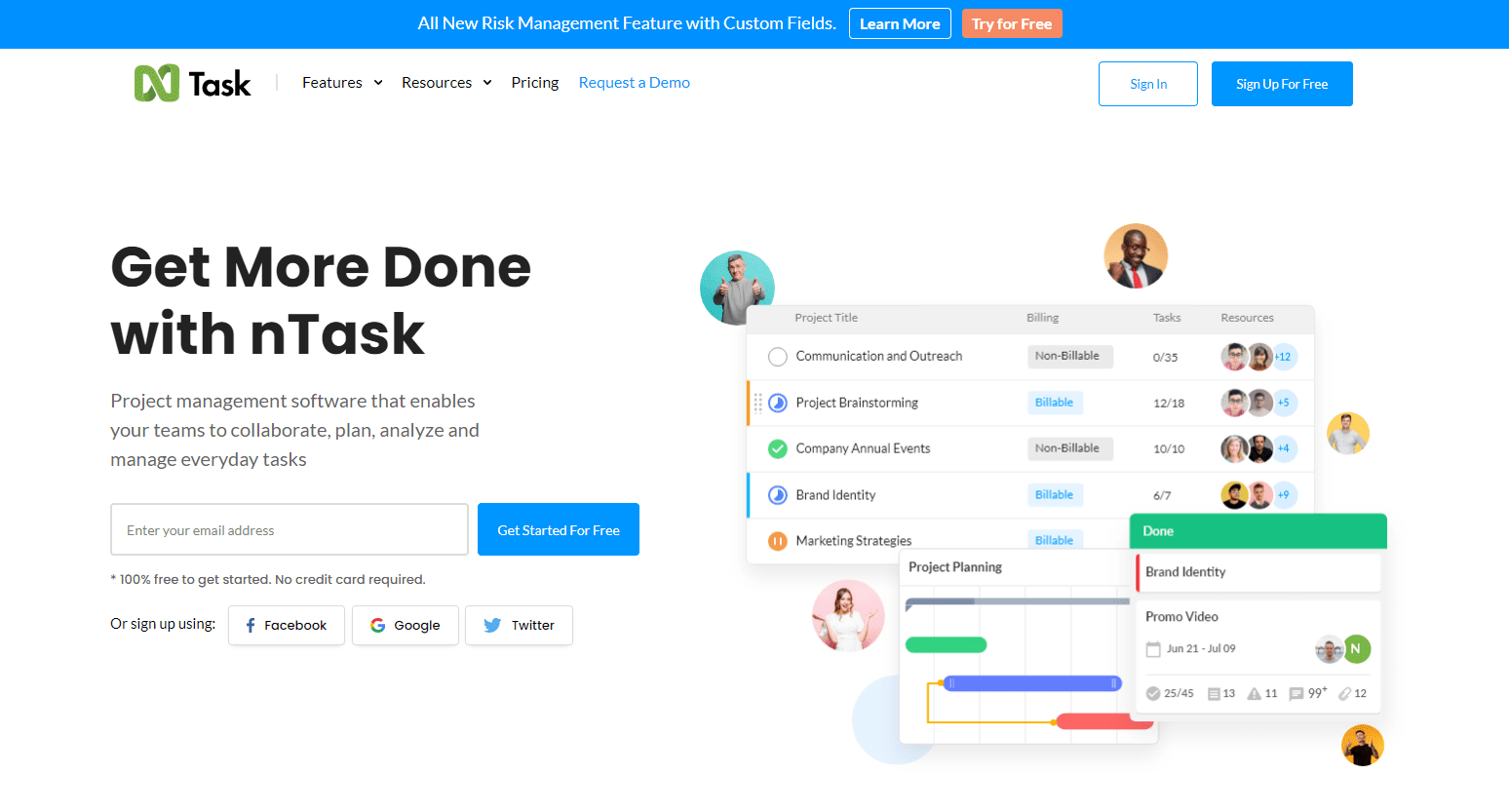
Task: Expand the Resources dropdown menu
Action: pyautogui.click(x=446, y=83)
